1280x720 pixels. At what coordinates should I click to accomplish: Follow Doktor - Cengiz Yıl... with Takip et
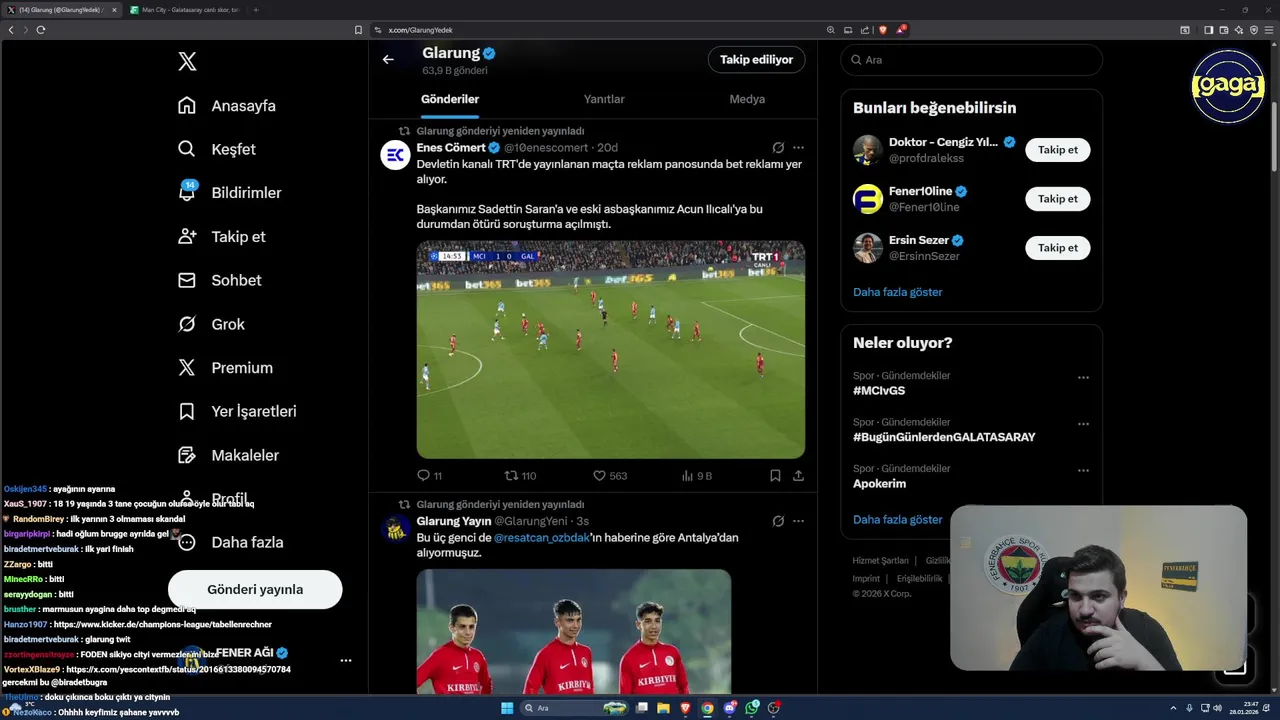click(x=1057, y=150)
